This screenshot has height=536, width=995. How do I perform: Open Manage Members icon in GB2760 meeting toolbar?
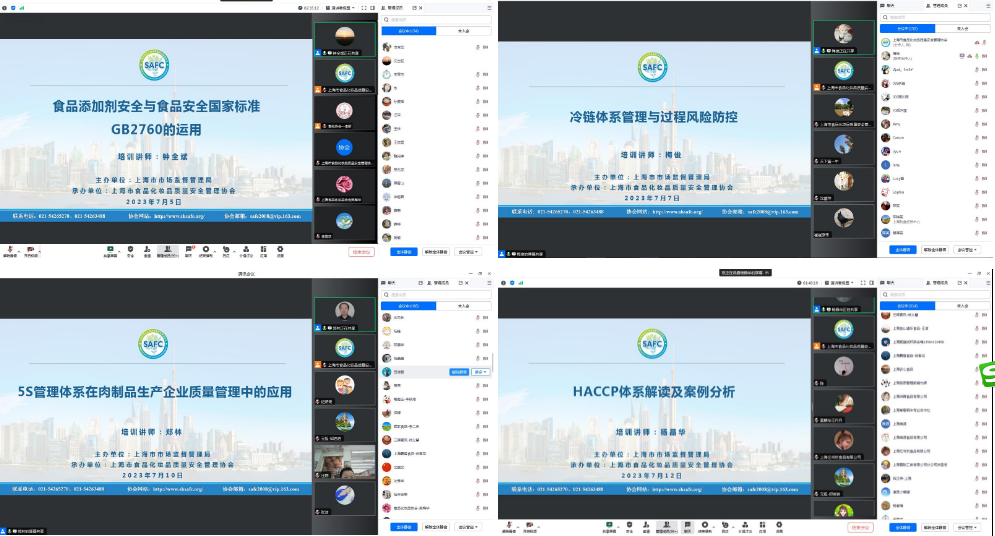168,250
